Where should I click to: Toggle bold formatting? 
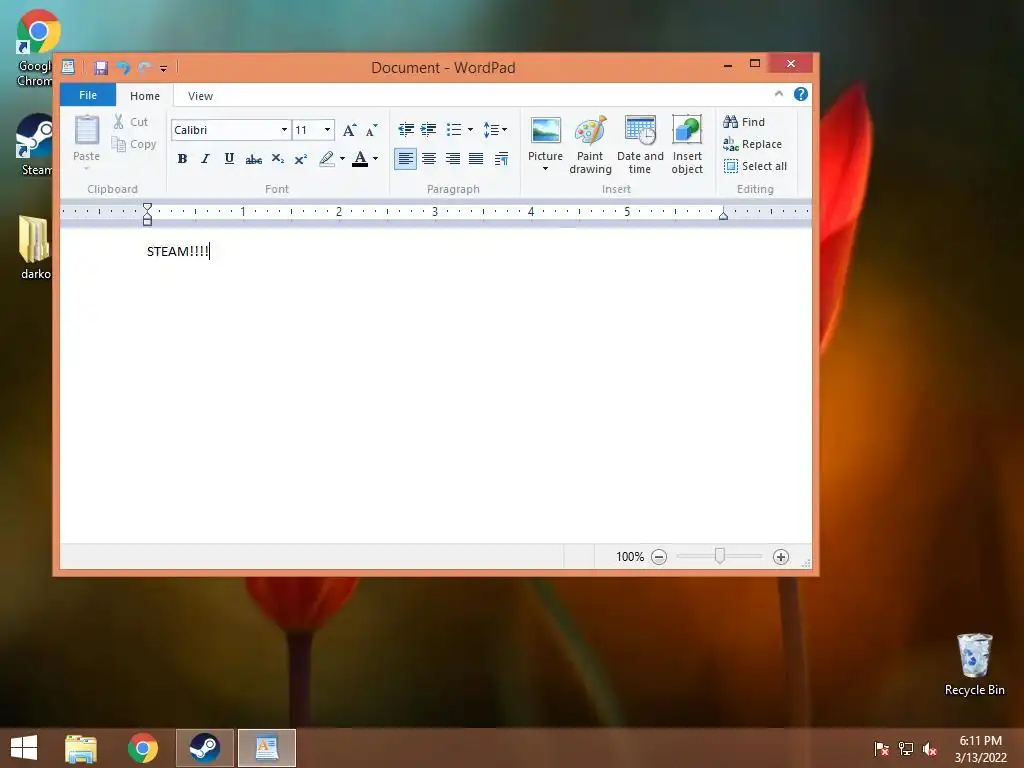182,159
